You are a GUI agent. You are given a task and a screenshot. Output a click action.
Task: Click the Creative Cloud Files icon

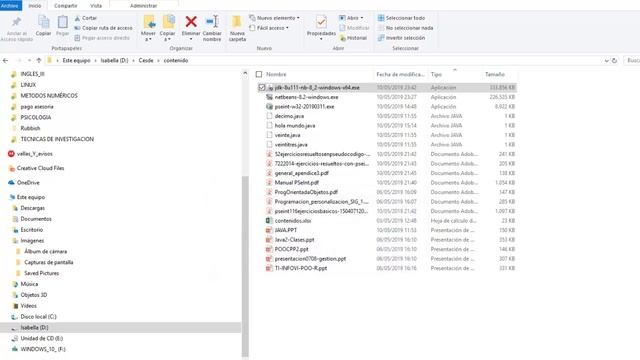[x=11, y=168]
